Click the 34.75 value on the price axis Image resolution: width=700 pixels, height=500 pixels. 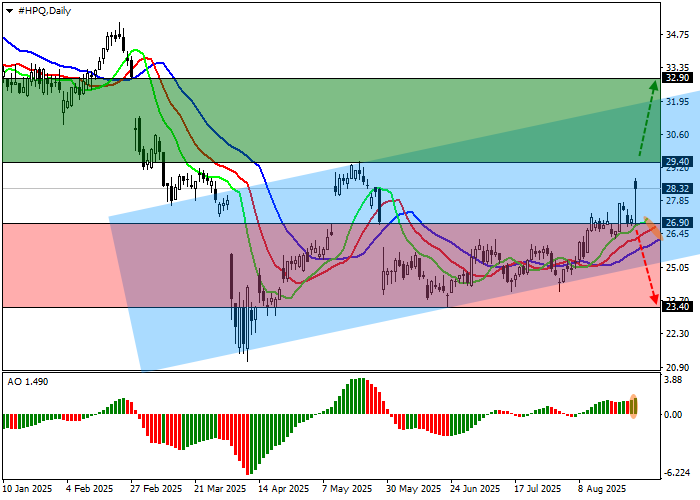pyautogui.click(x=677, y=34)
